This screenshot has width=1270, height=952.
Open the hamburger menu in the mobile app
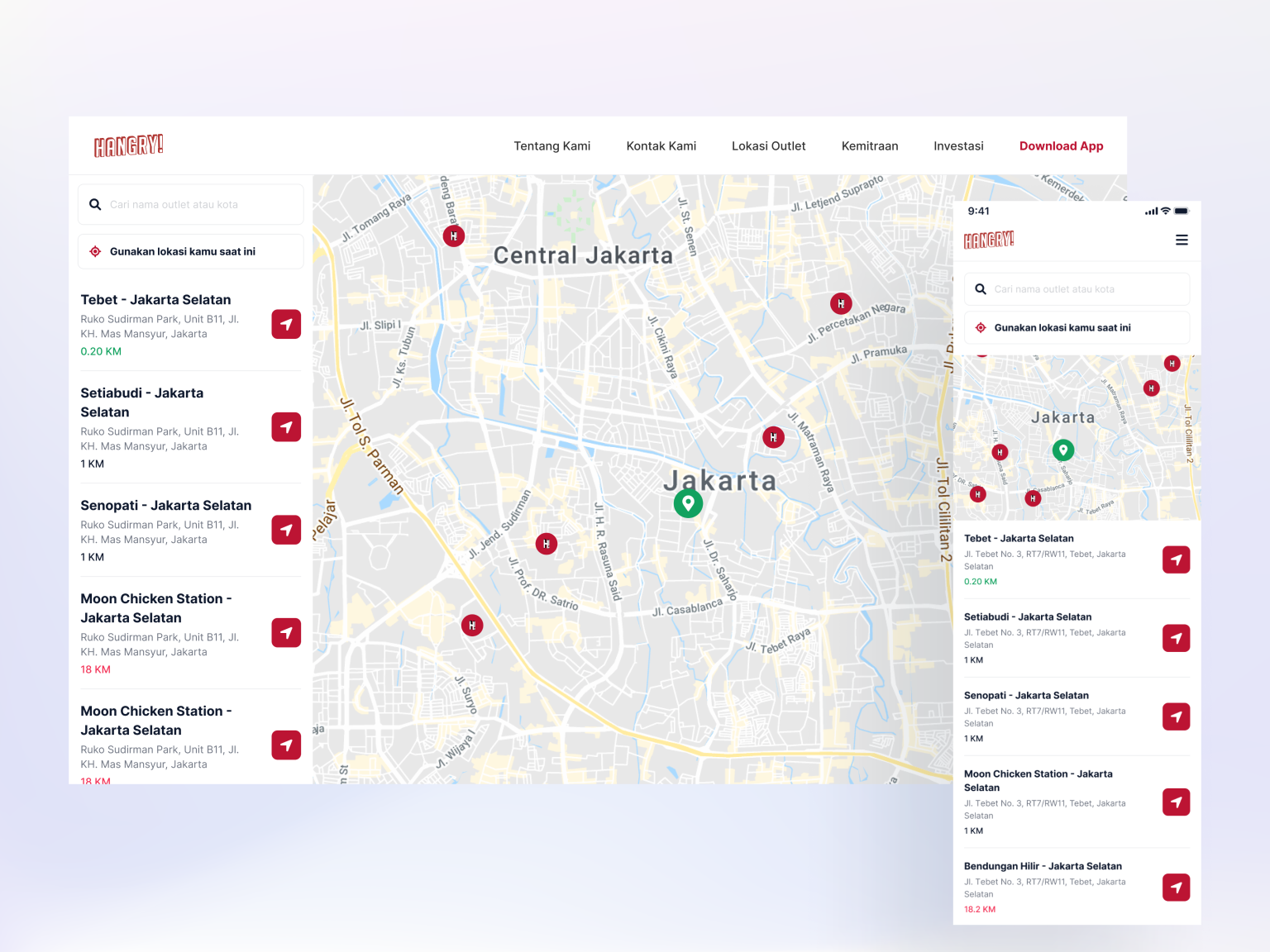[1181, 240]
